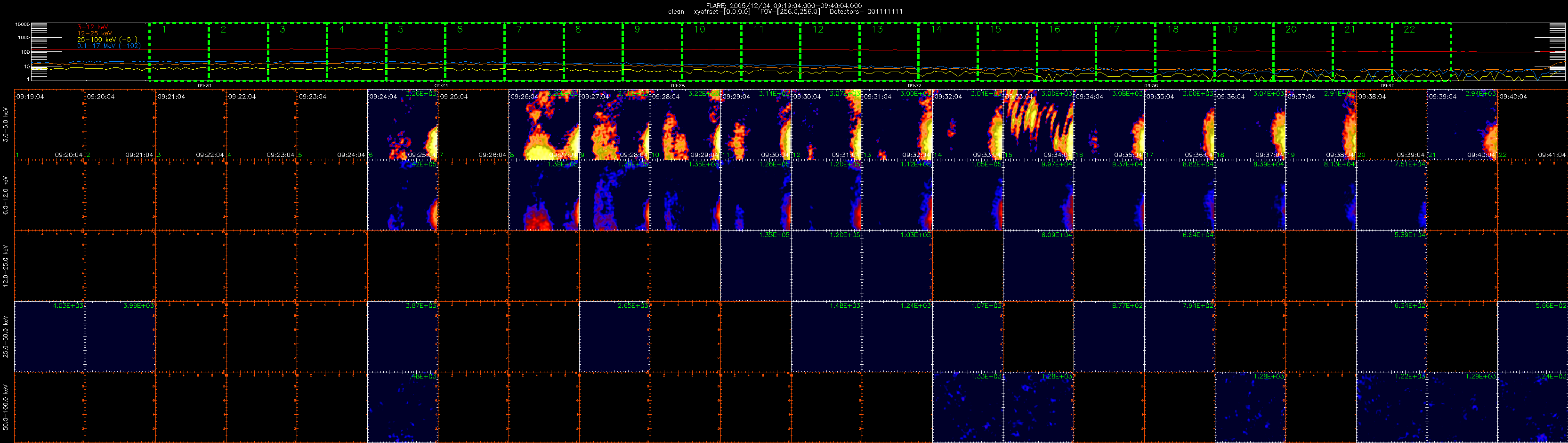The width and height of the screenshot is (1568, 443).
Task: Click the 09:24 tick label on time axis
Action: click(441, 85)
